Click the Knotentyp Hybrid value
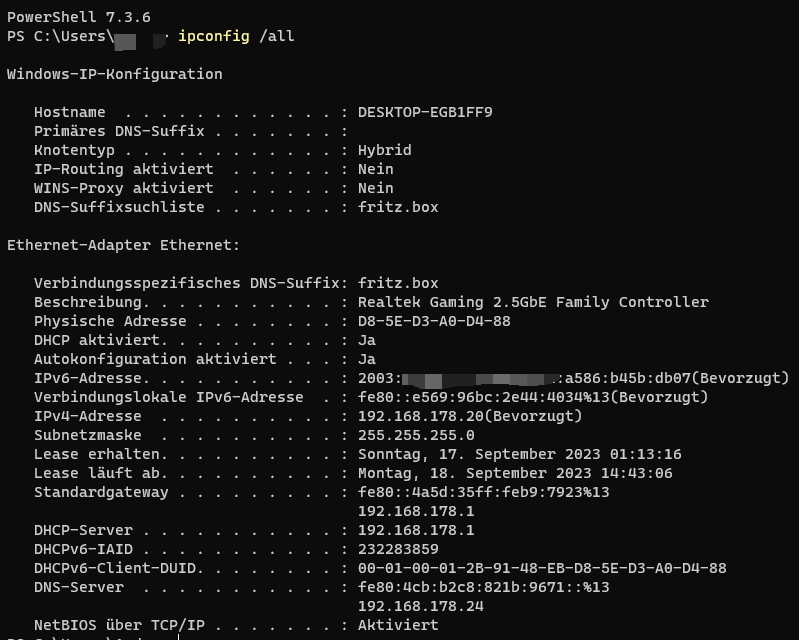 point(385,150)
